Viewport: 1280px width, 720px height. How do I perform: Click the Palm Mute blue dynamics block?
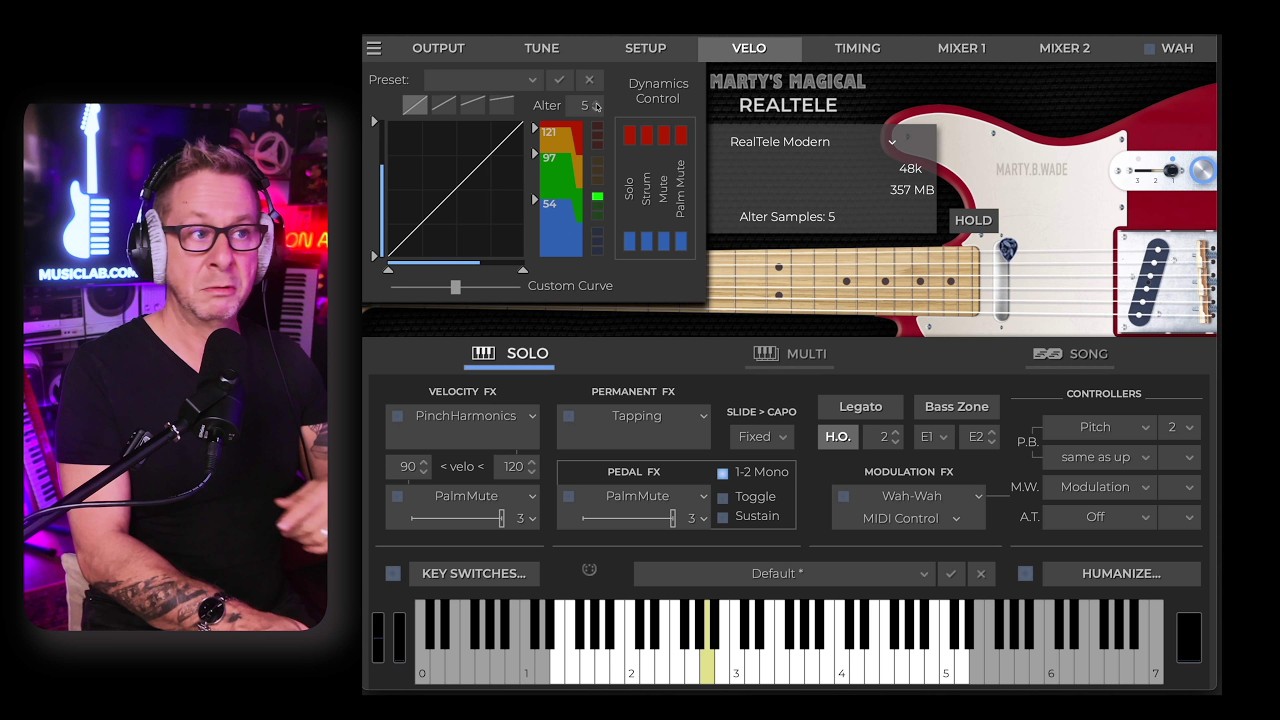coord(681,241)
